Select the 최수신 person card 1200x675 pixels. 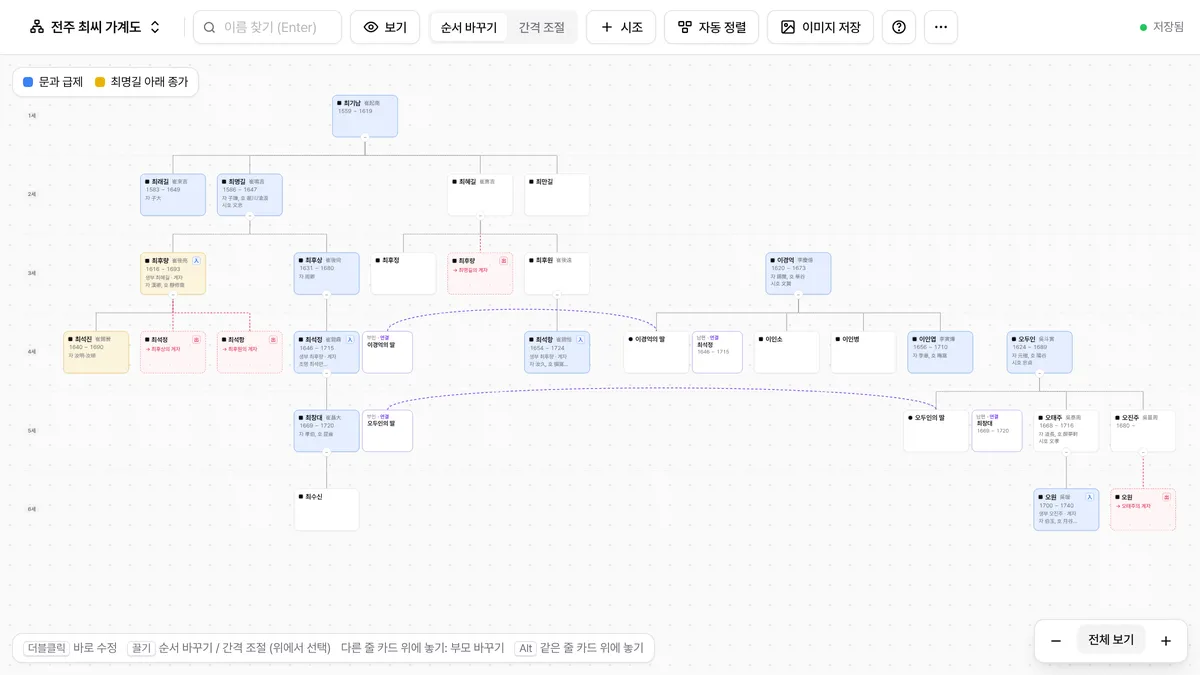pyautogui.click(x=327, y=510)
